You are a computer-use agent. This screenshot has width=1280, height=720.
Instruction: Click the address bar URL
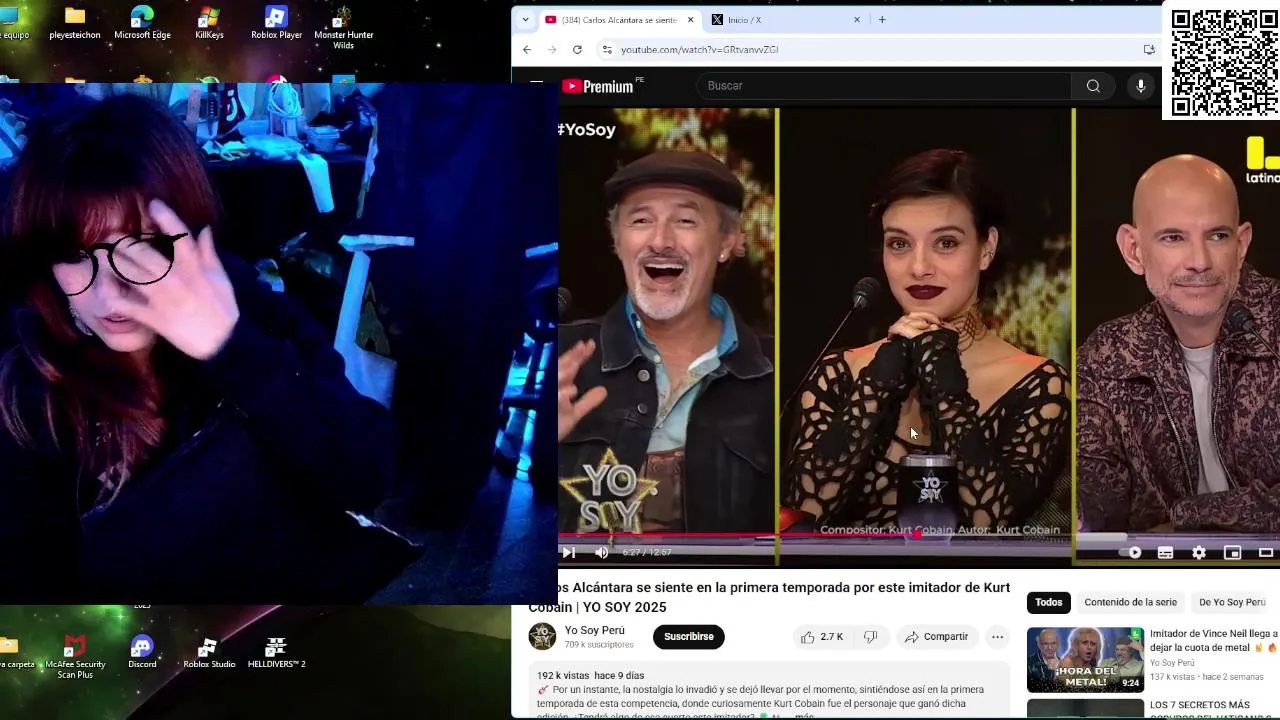click(x=699, y=49)
